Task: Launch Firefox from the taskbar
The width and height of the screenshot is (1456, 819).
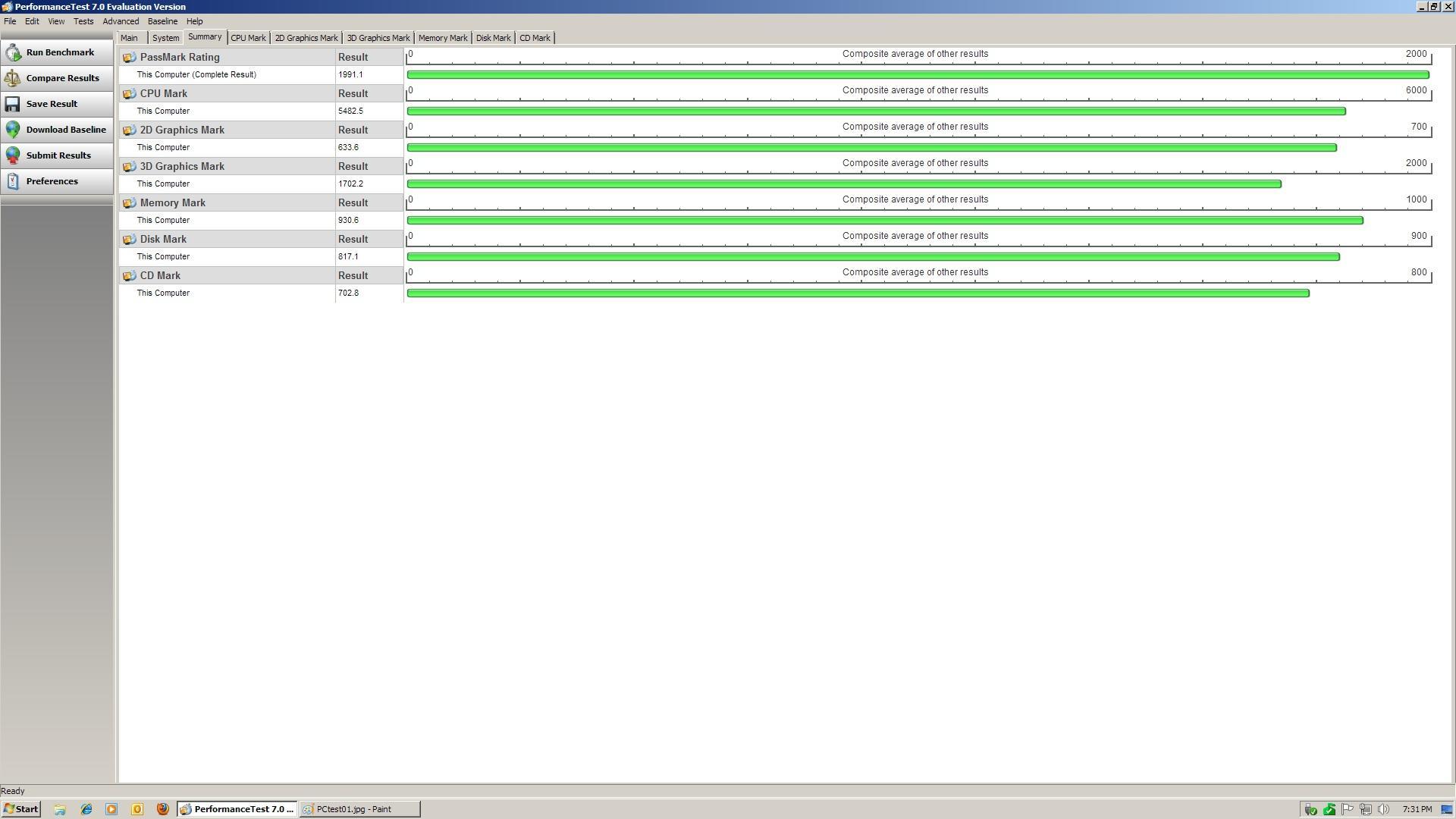Action: 162,809
